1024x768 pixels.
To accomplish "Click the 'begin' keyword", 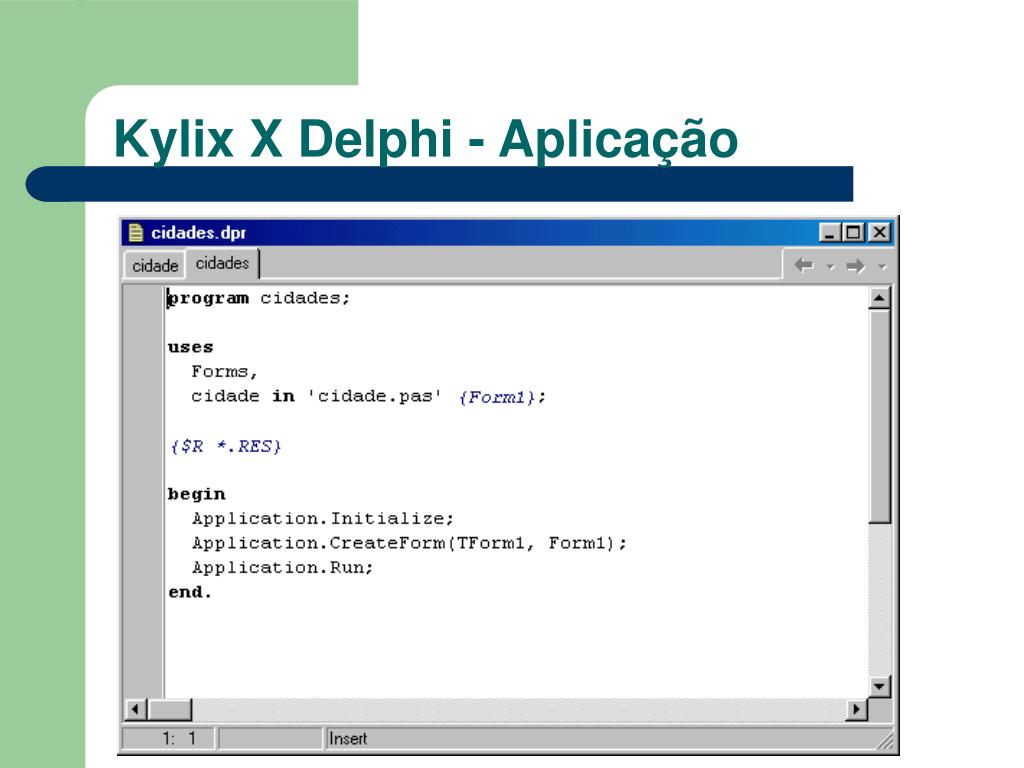I will pos(197,494).
